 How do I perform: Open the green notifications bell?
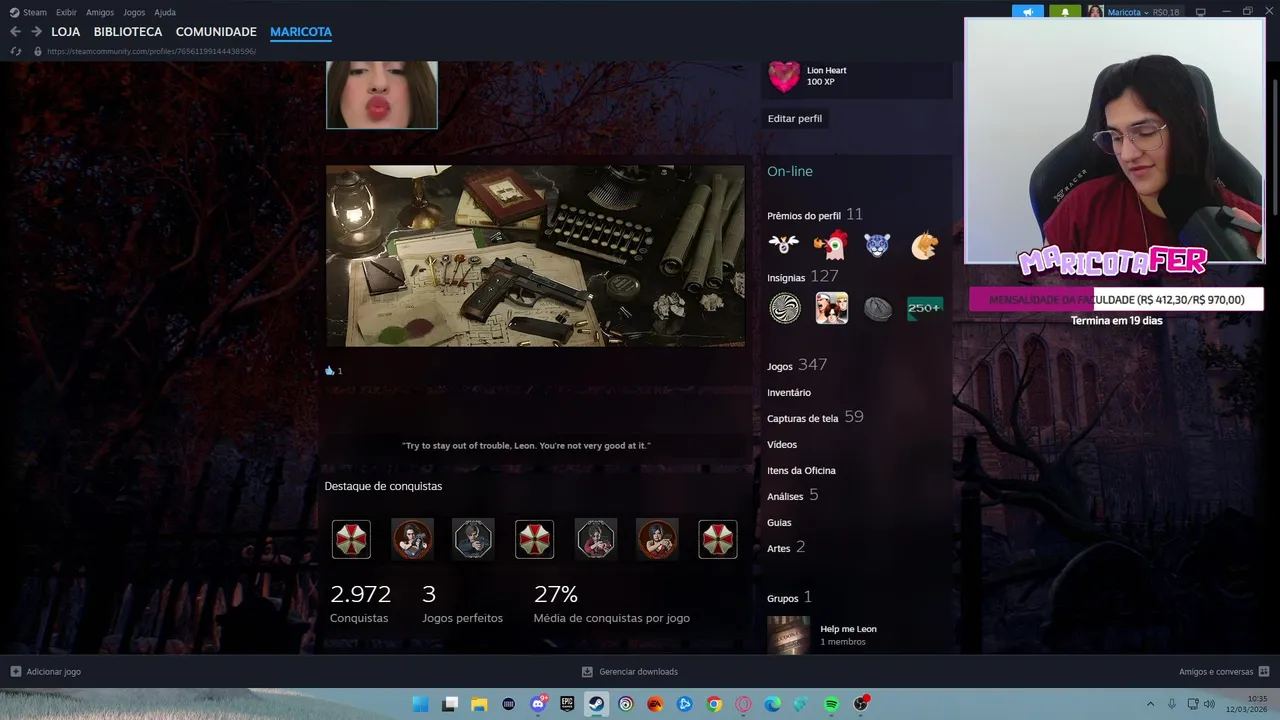click(1064, 12)
